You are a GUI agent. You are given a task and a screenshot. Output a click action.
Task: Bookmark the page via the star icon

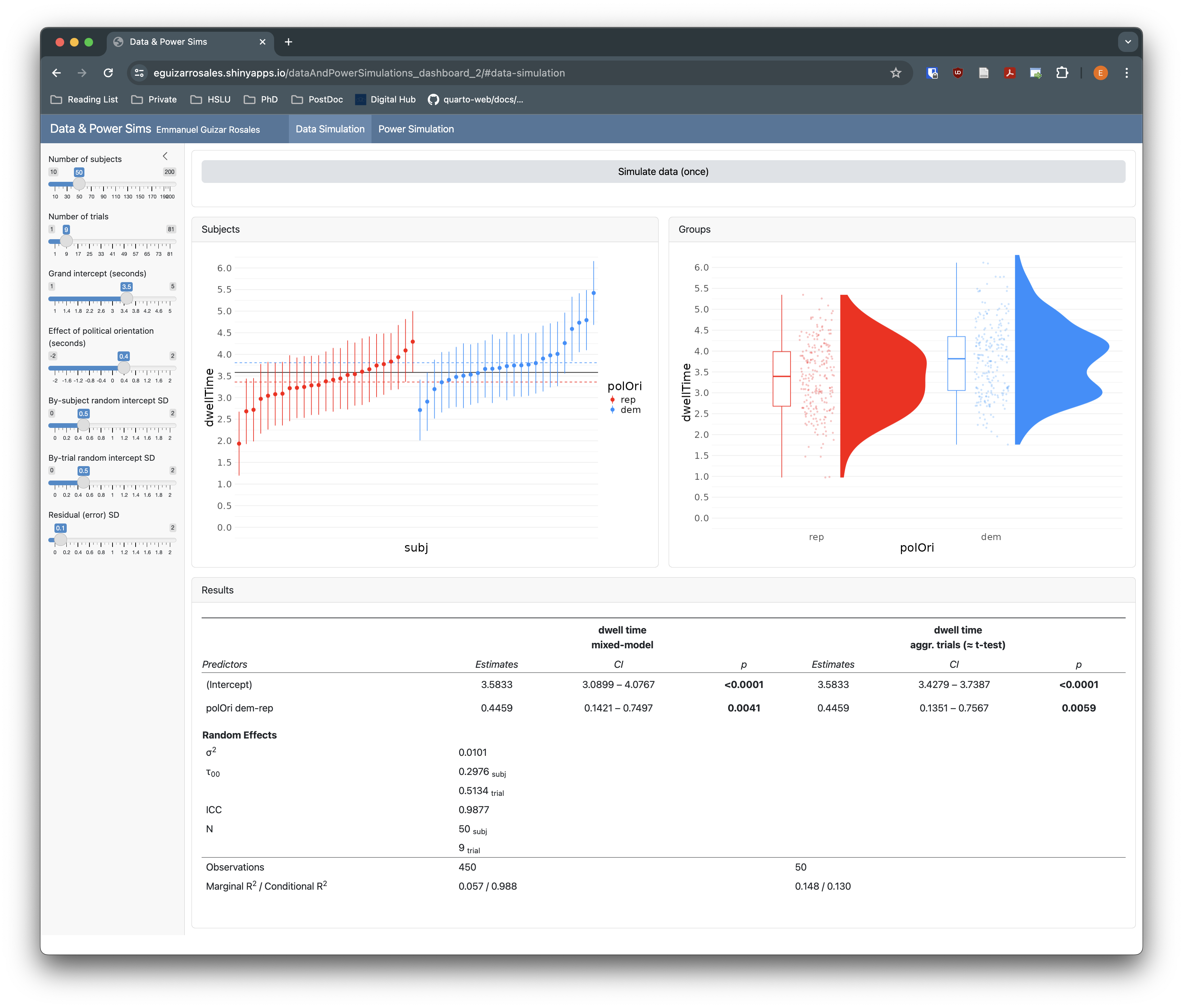click(x=896, y=73)
